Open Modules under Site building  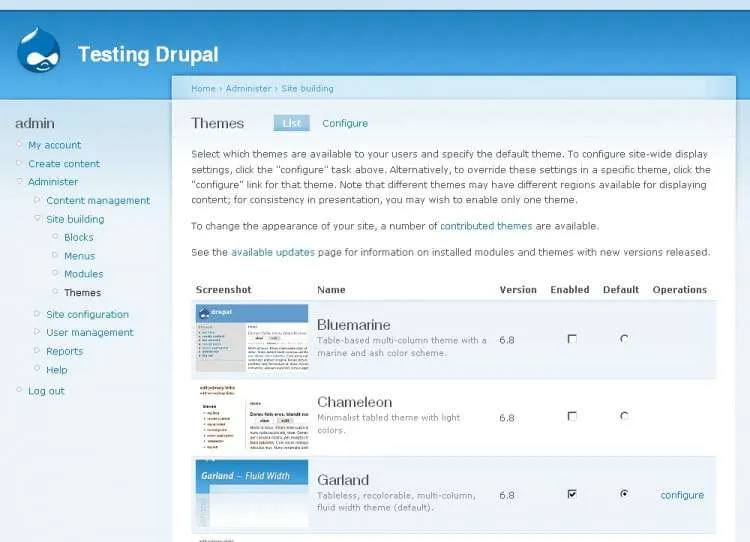point(84,274)
